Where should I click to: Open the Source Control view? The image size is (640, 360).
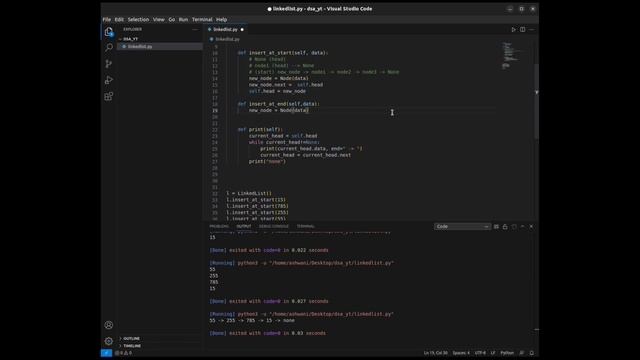point(109,64)
